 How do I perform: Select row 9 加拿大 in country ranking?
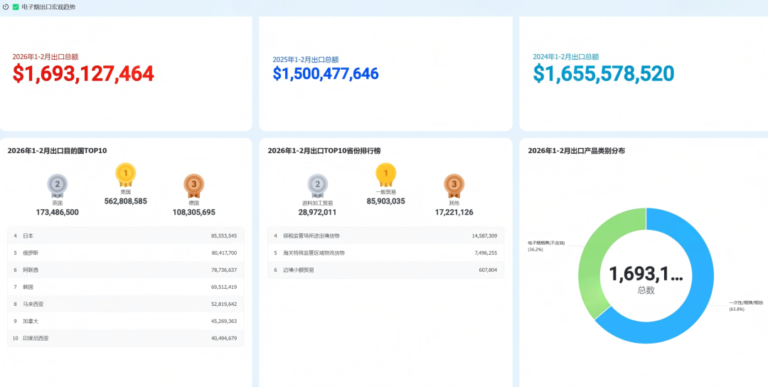(125, 321)
